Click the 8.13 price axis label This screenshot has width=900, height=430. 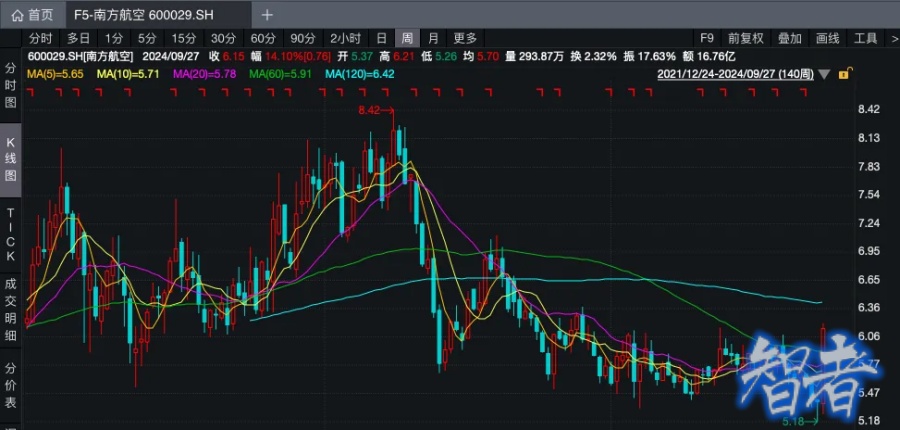(x=868, y=138)
